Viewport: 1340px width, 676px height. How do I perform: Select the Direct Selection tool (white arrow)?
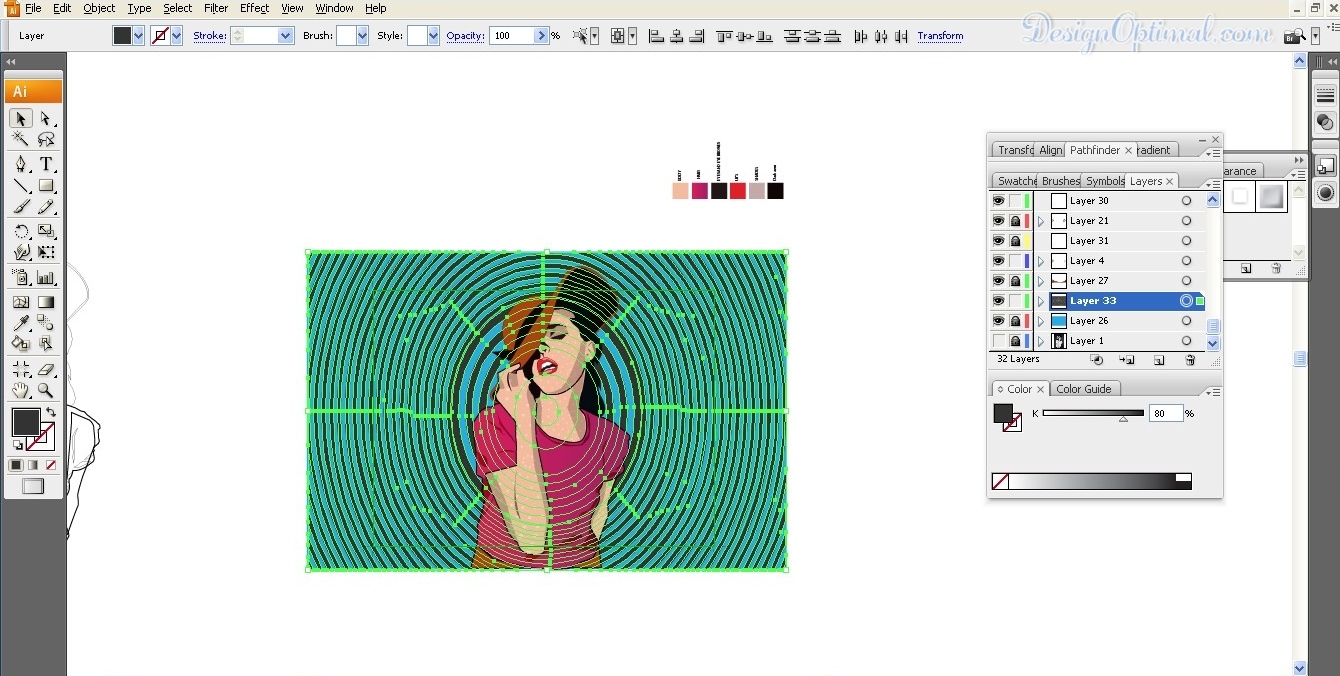(x=46, y=119)
